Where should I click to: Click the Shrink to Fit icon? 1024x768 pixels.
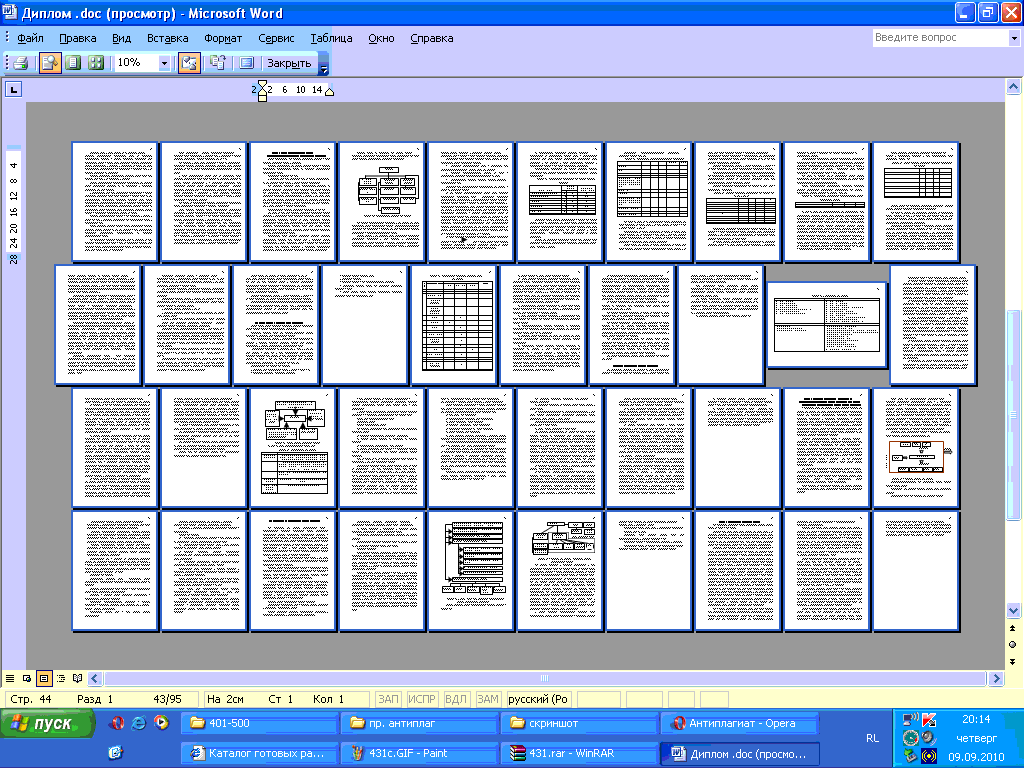pyautogui.click(x=218, y=63)
